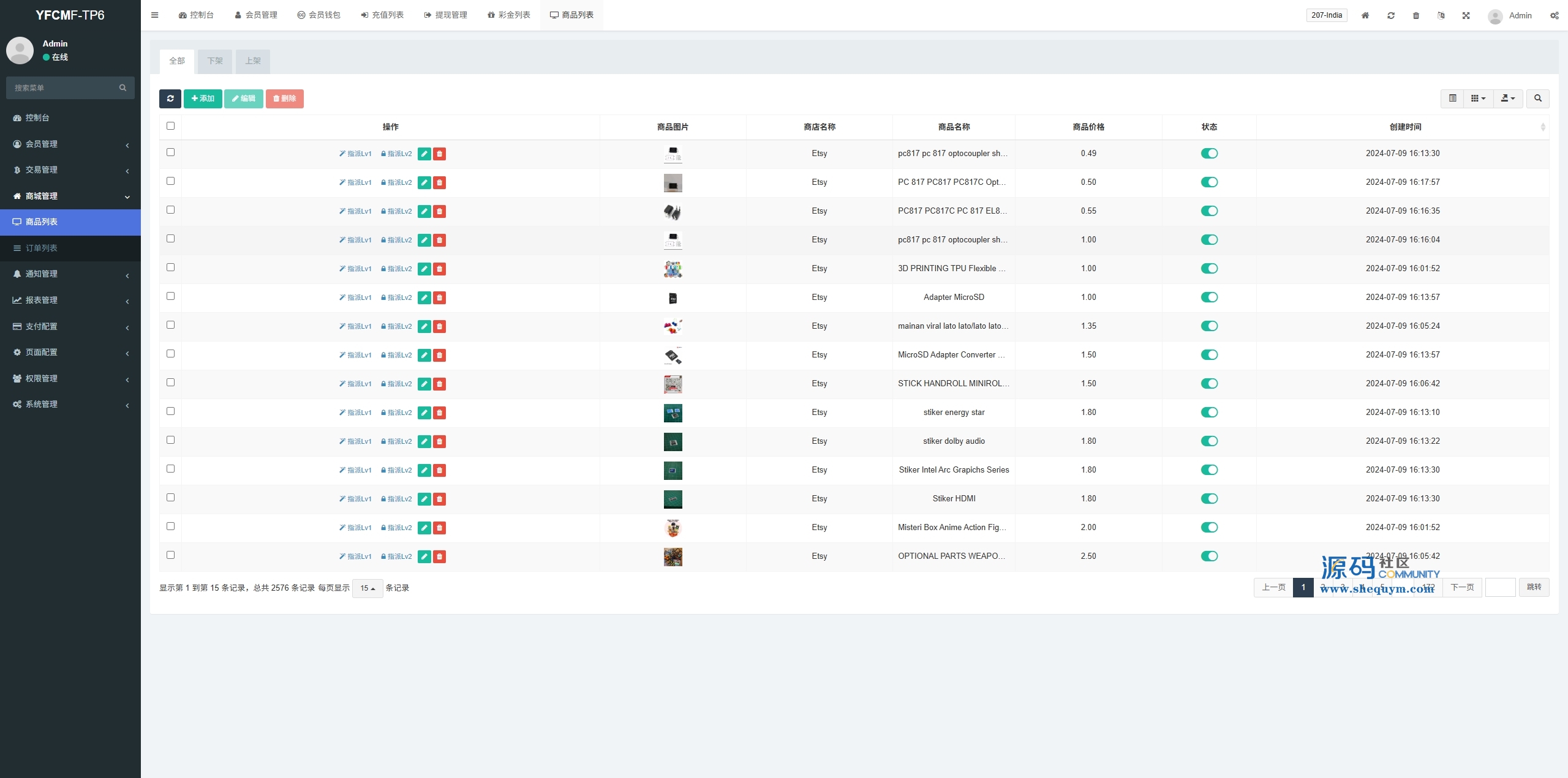Open the 15 records per page dropdown
The height and width of the screenshot is (778, 1568).
coord(367,588)
